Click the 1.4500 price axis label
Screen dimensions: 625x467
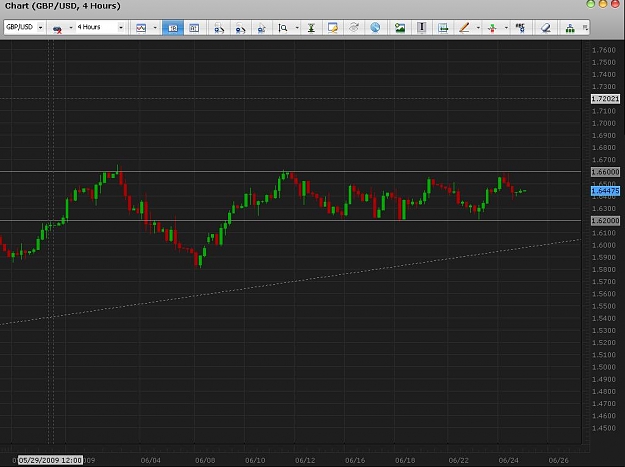[604, 428]
